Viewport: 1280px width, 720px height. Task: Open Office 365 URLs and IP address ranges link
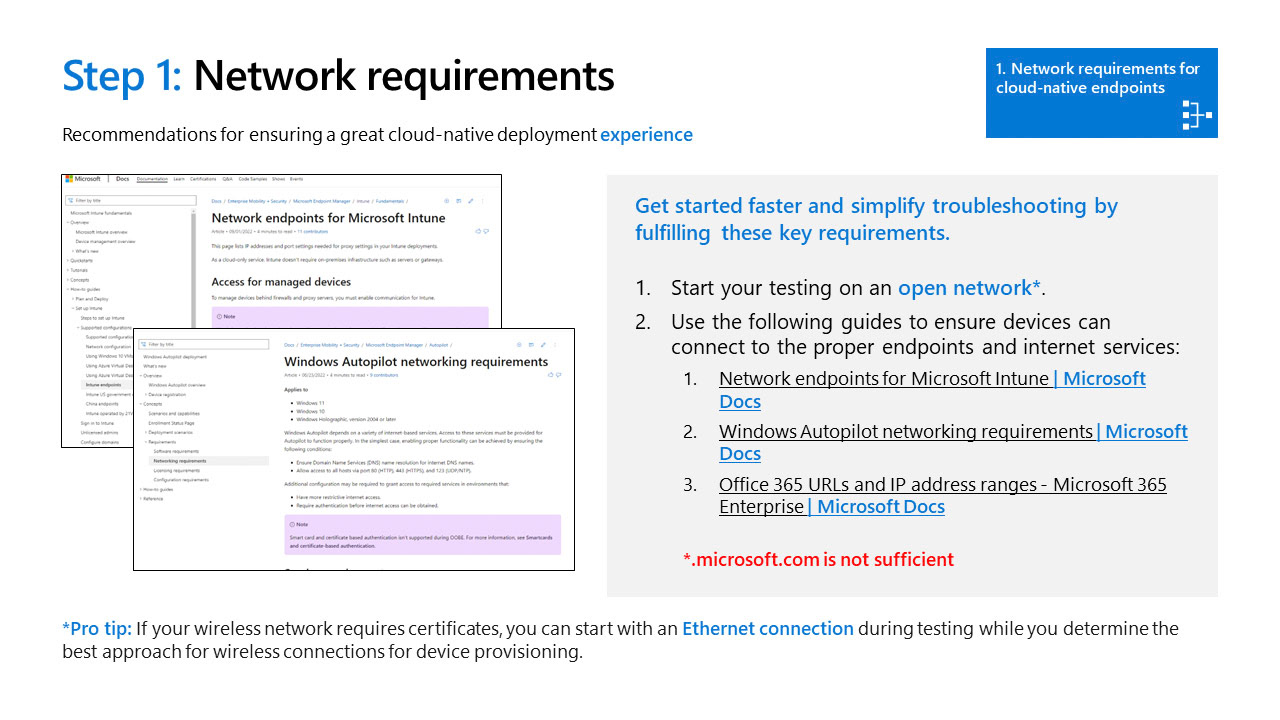tap(943, 495)
